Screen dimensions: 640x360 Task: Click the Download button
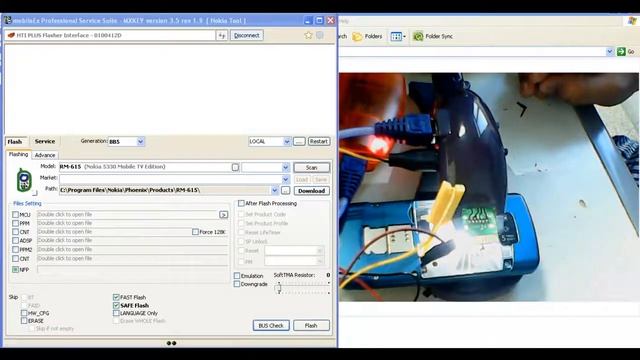[311, 191]
